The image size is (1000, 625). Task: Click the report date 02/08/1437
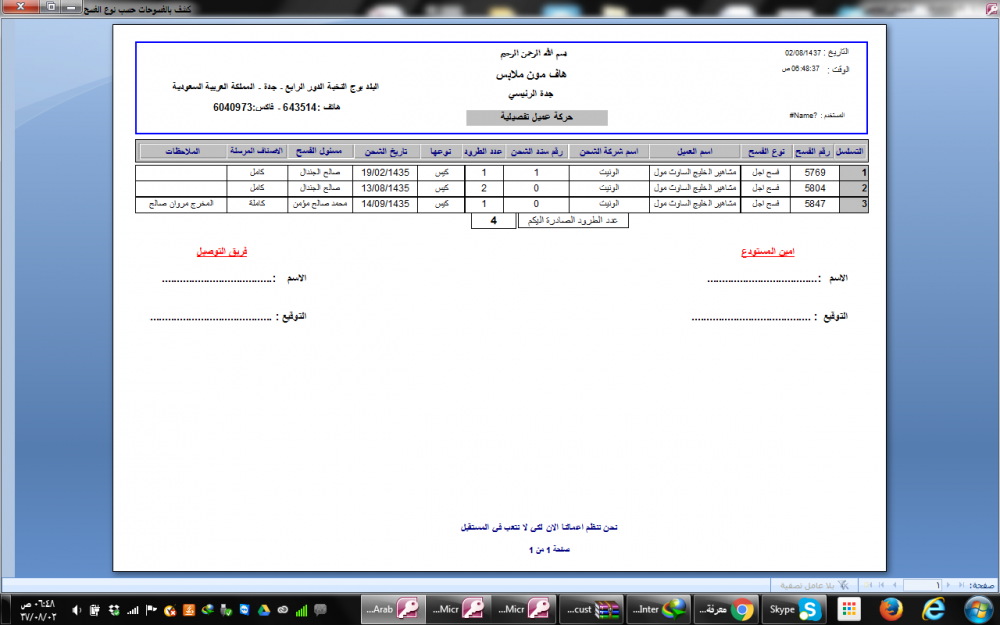(x=803, y=53)
